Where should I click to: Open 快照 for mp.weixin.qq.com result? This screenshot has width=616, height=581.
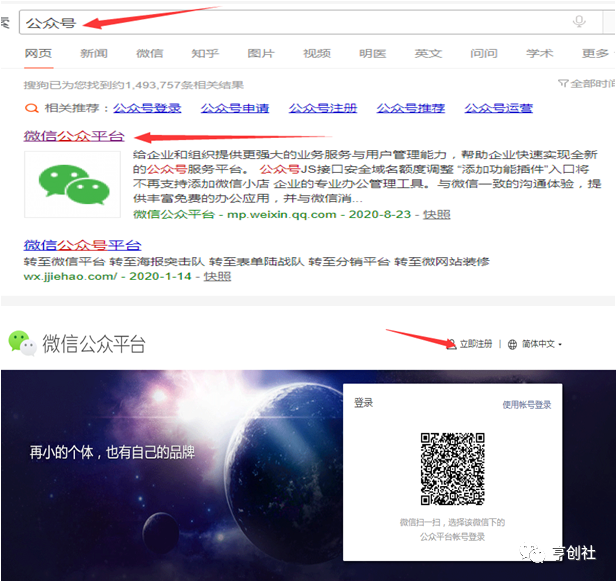click(x=436, y=214)
